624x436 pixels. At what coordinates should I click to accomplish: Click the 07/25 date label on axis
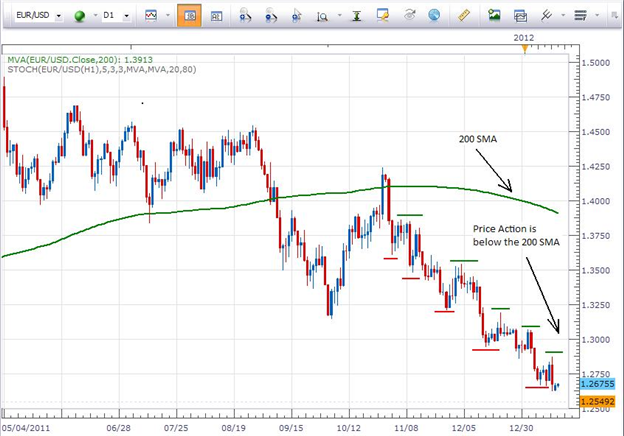click(x=176, y=428)
